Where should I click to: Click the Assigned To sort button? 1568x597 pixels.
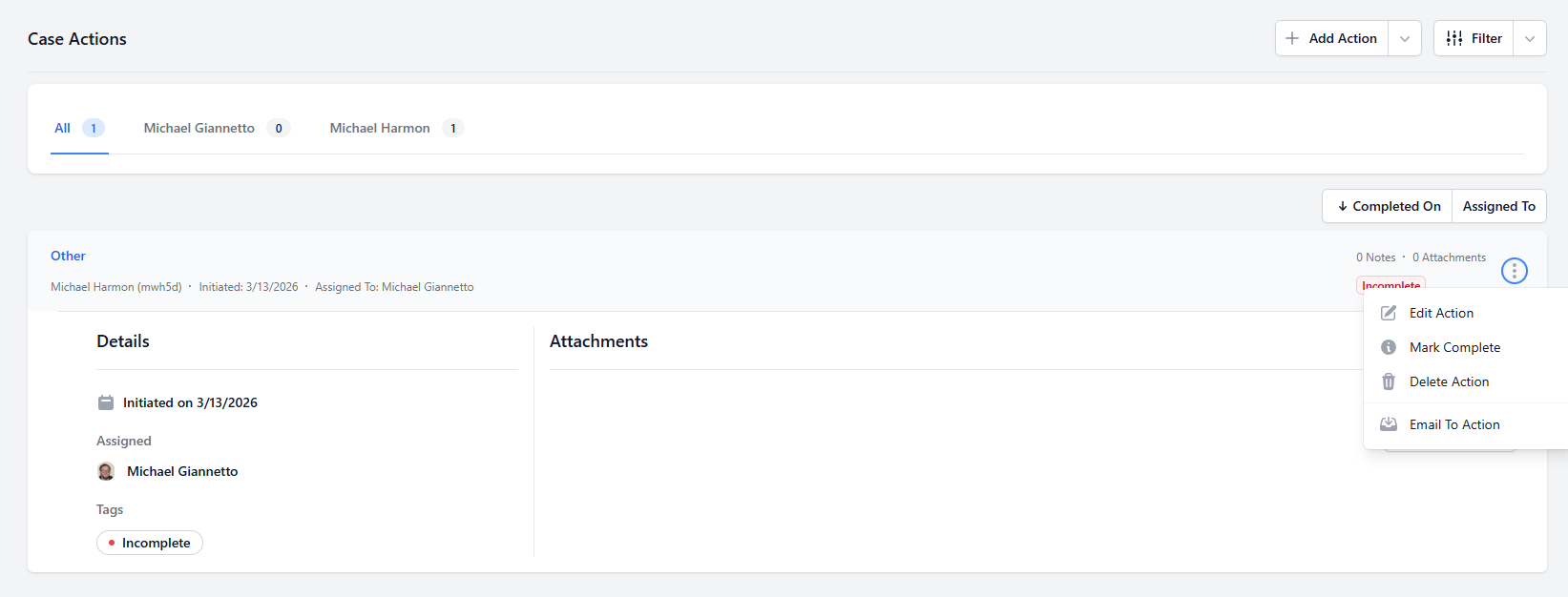[1497, 206]
